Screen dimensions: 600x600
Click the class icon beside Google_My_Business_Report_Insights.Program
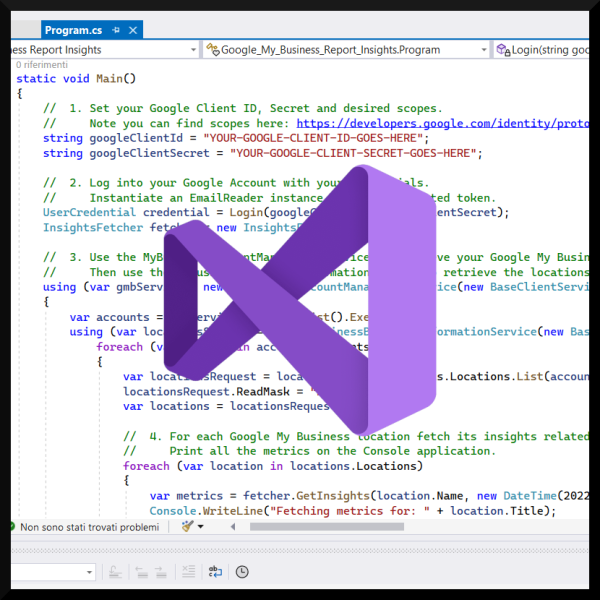(213, 50)
